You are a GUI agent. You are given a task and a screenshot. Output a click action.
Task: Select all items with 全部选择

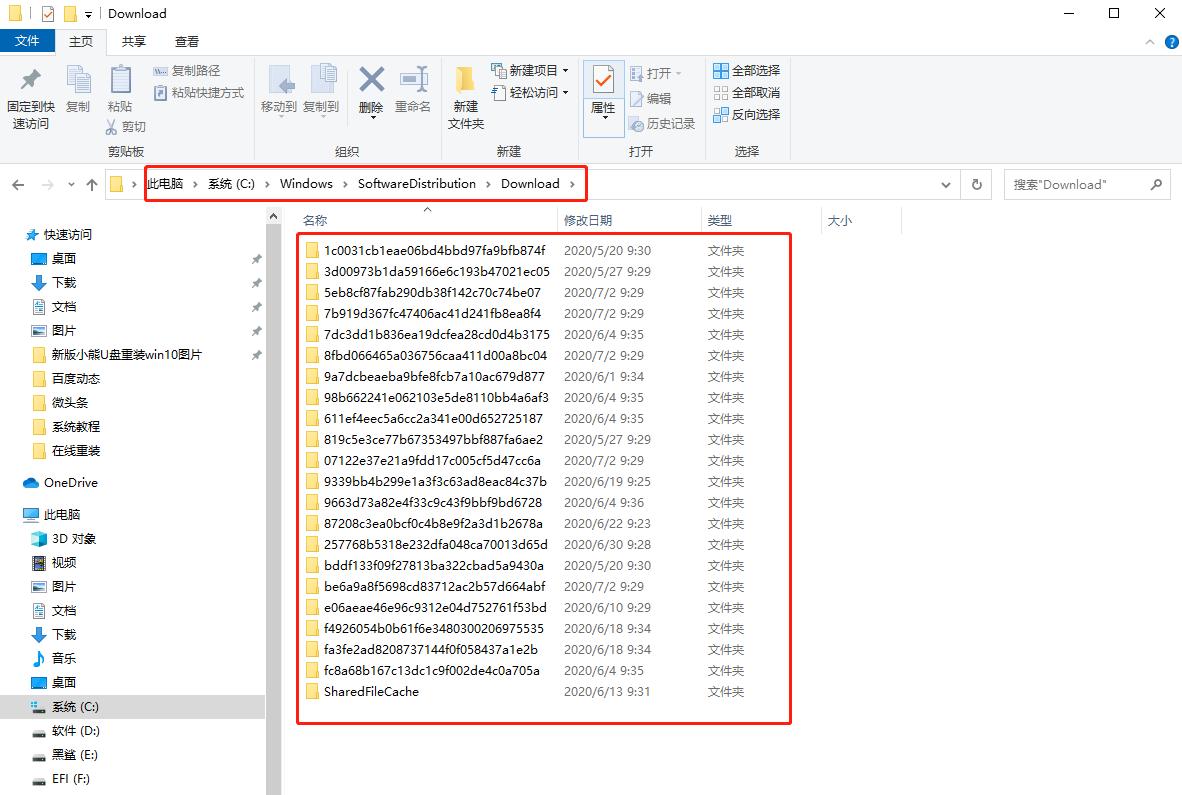[x=745, y=70]
